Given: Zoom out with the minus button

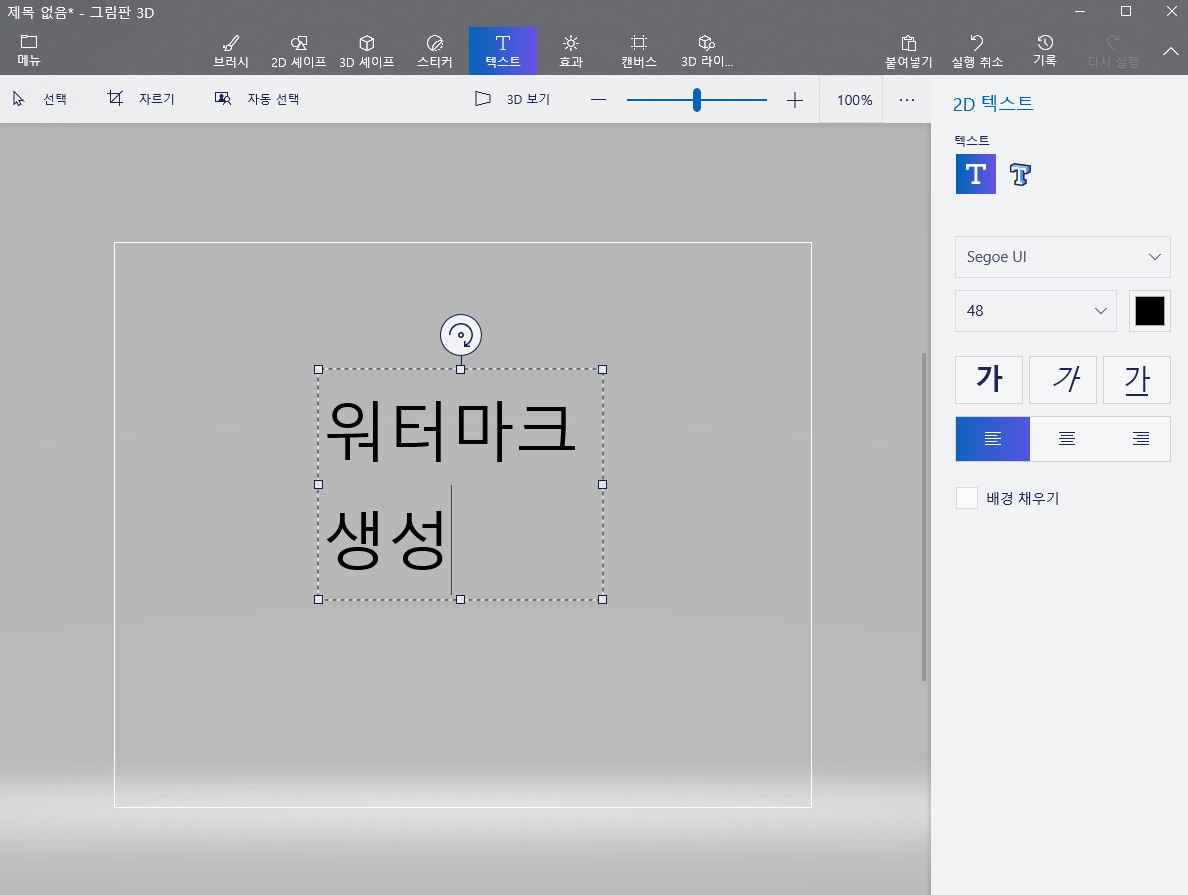Looking at the screenshot, I should (599, 100).
